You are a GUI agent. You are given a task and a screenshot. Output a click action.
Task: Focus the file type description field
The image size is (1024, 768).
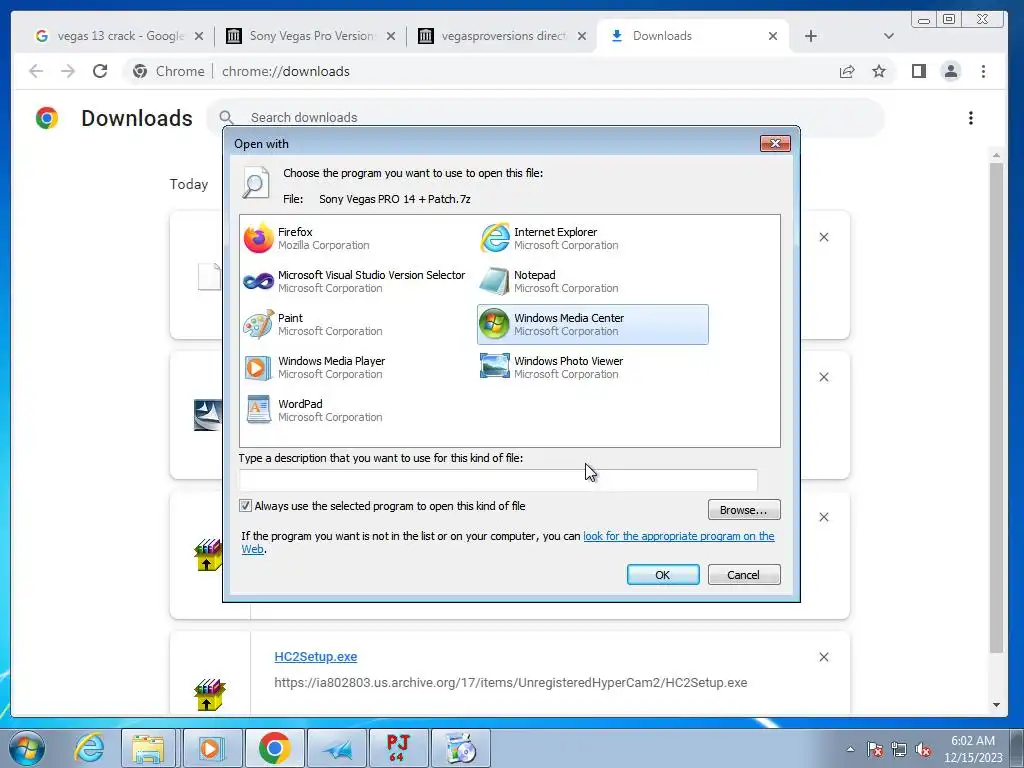click(498, 479)
